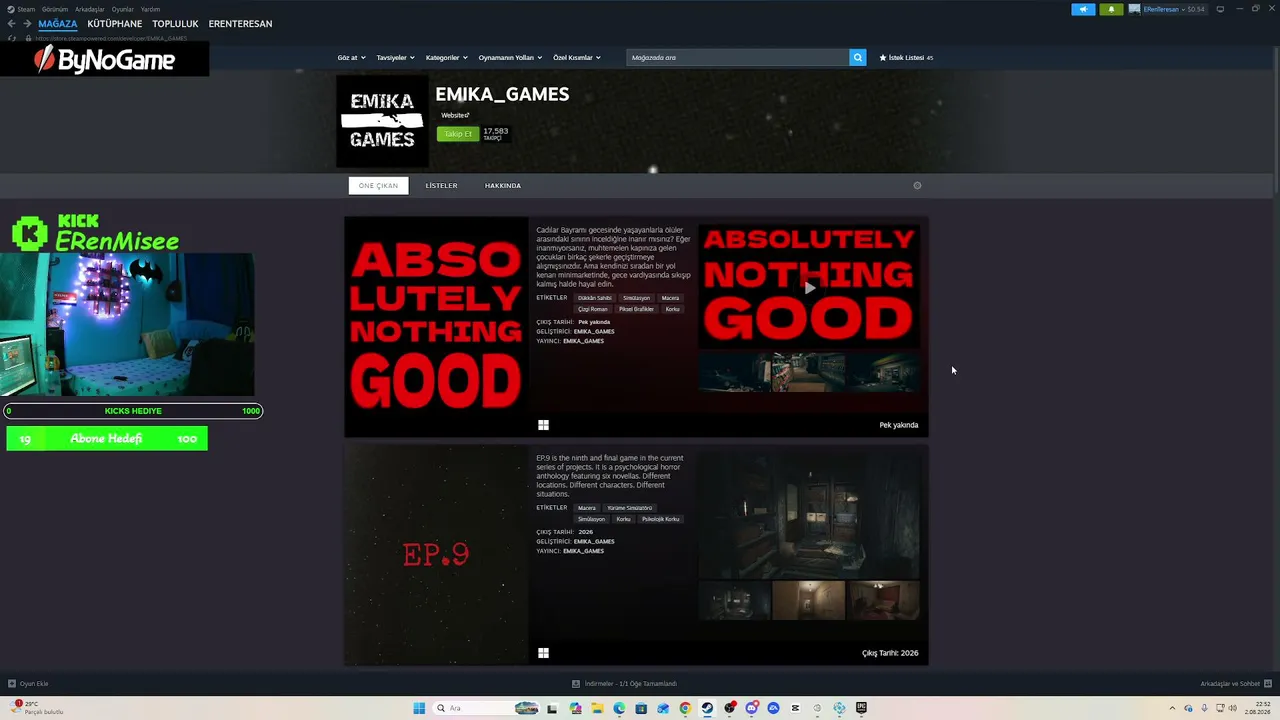Click the microphone tray icon

point(1205,708)
